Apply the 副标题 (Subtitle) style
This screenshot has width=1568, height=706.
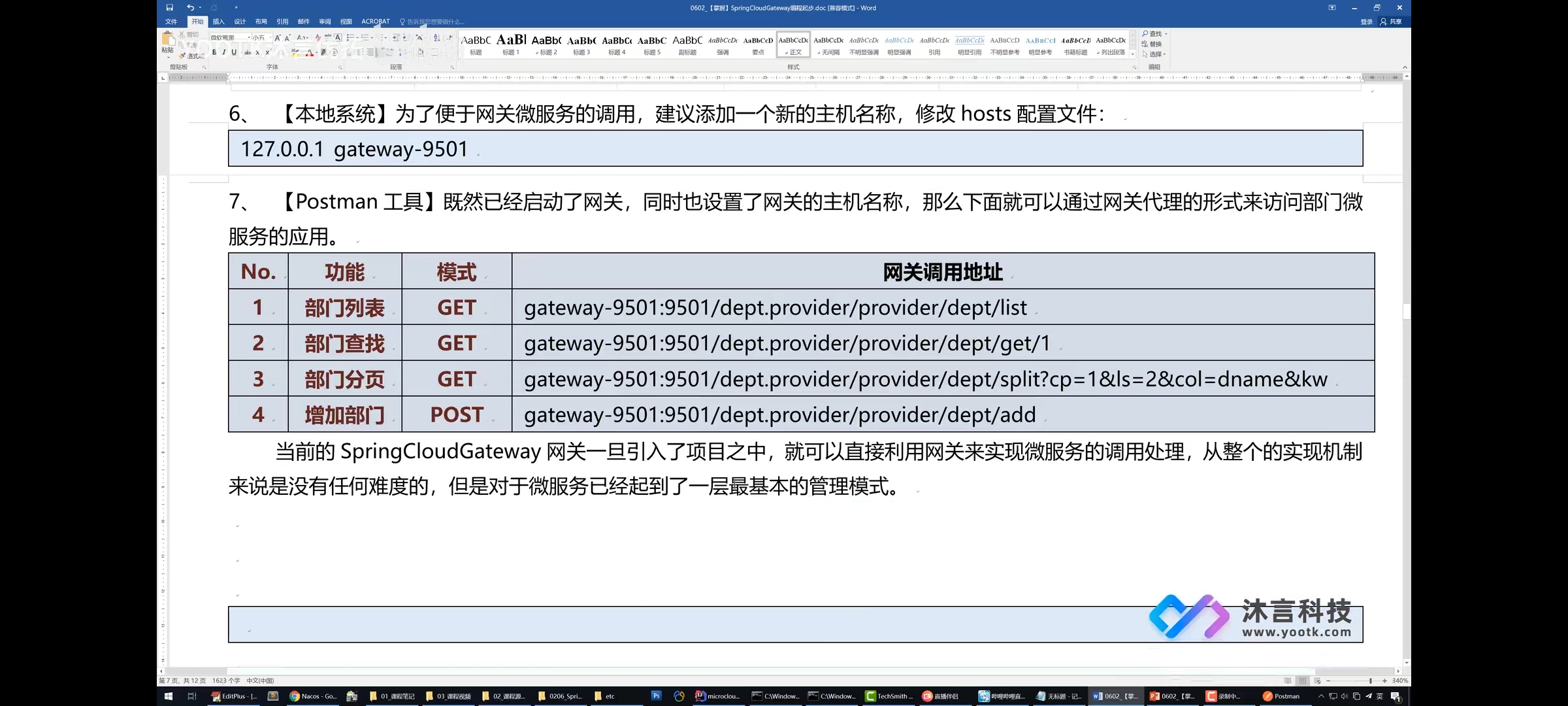(x=687, y=44)
